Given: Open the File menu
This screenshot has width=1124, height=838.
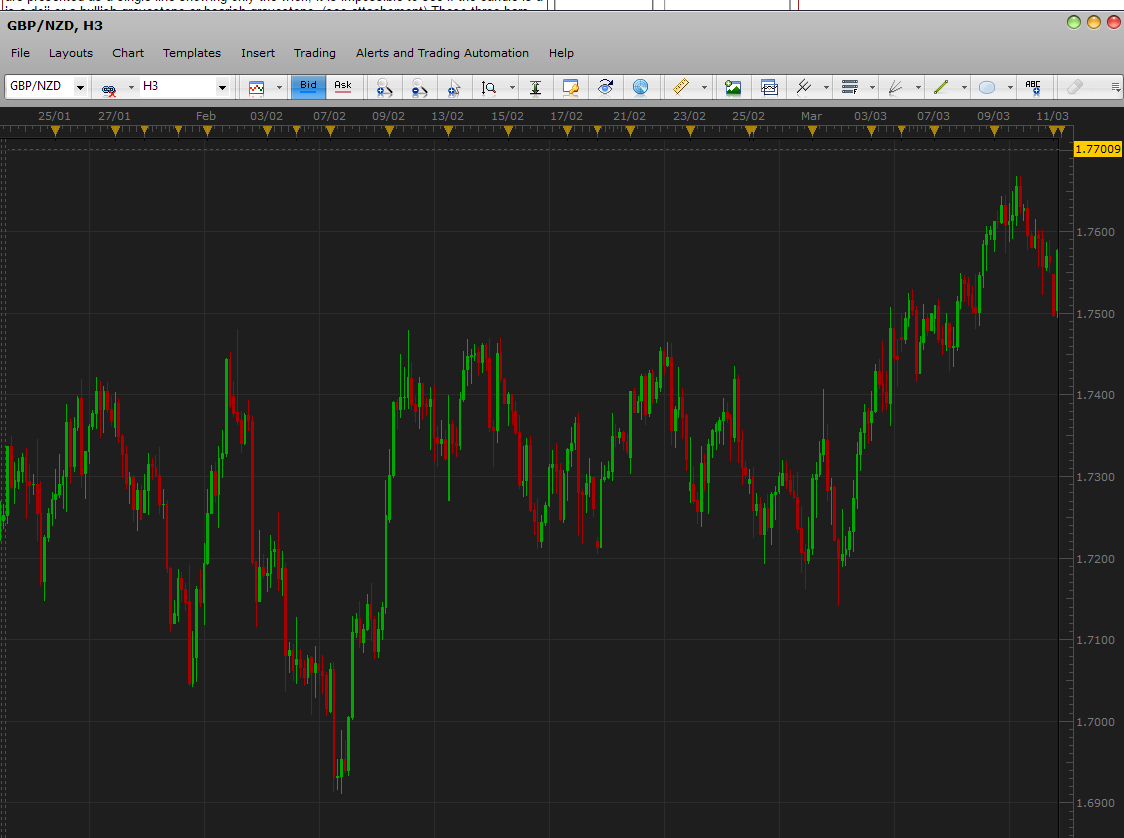Looking at the screenshot, I should click(x=20, y=53).
